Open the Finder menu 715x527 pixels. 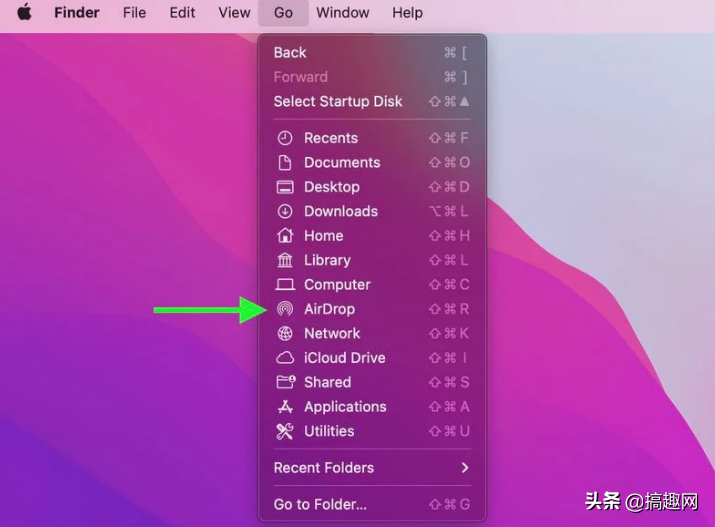(x=77, y=12)
